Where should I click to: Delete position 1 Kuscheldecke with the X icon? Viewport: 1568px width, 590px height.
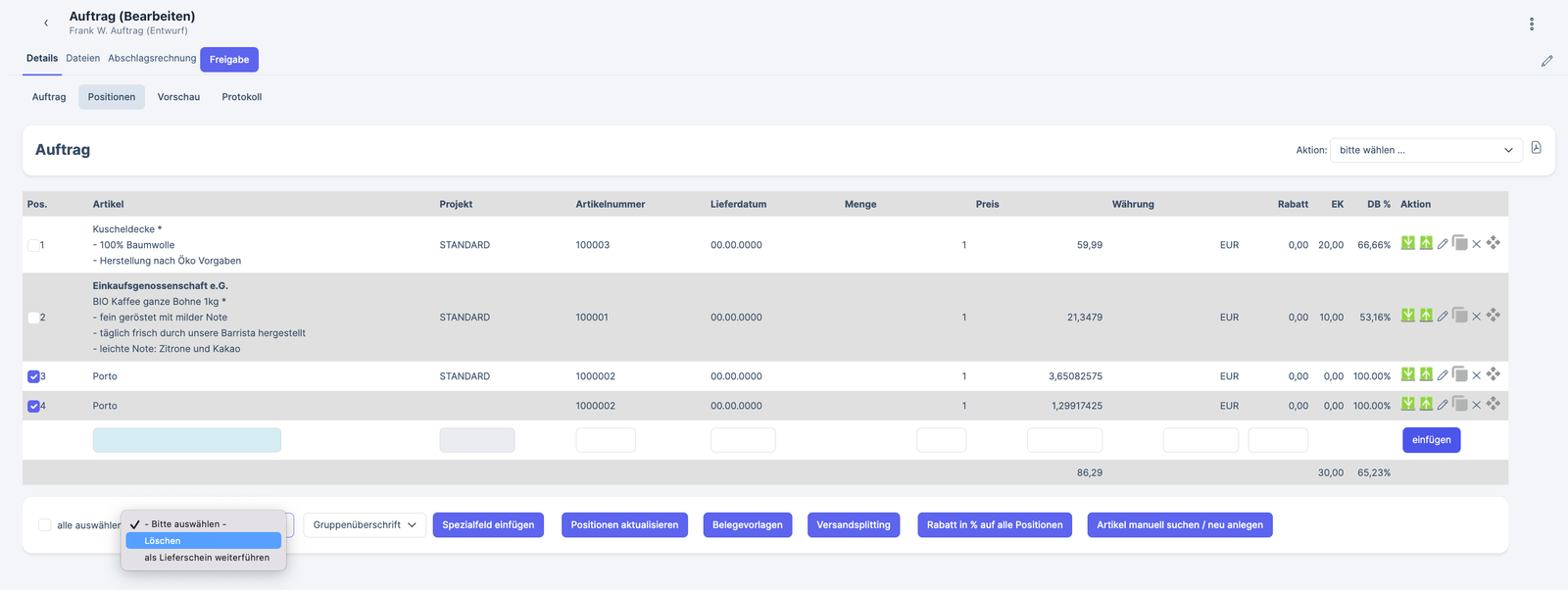tap(1476, 244)
